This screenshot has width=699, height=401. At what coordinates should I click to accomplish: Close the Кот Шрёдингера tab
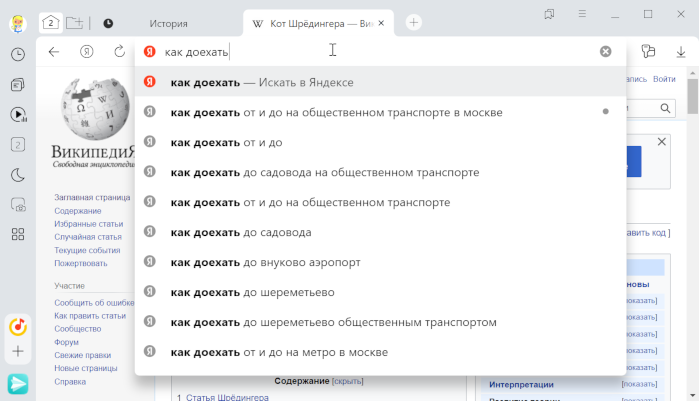coord(381,23)
